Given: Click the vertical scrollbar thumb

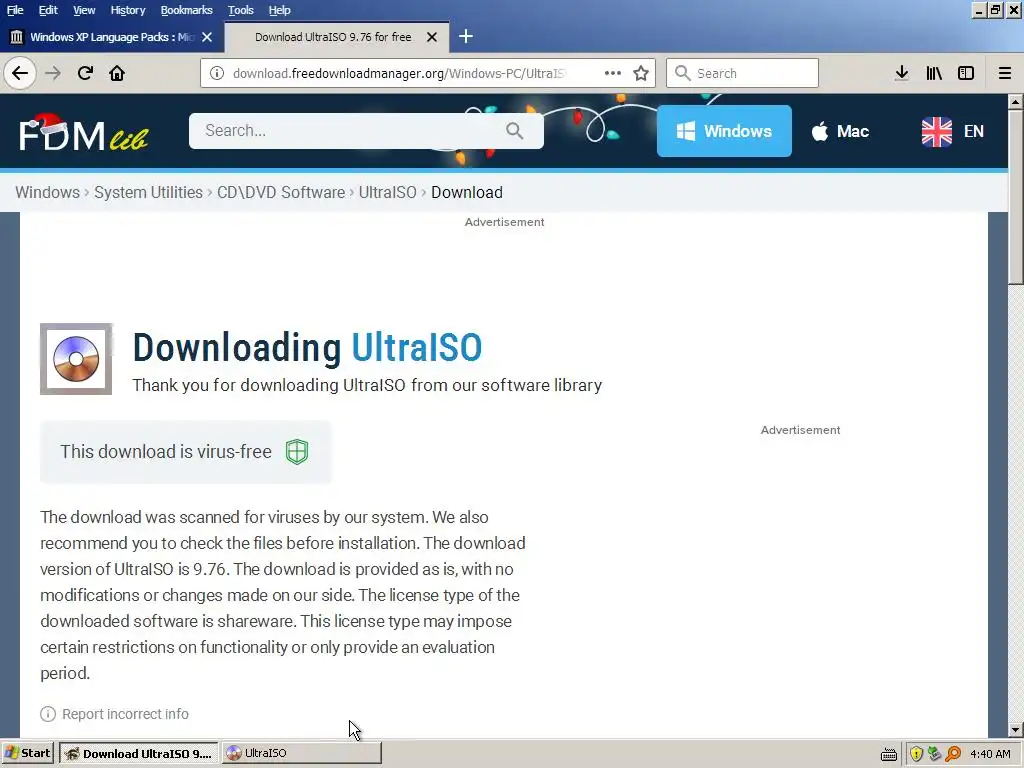Looking at the screenshot, I should 1016,196.
